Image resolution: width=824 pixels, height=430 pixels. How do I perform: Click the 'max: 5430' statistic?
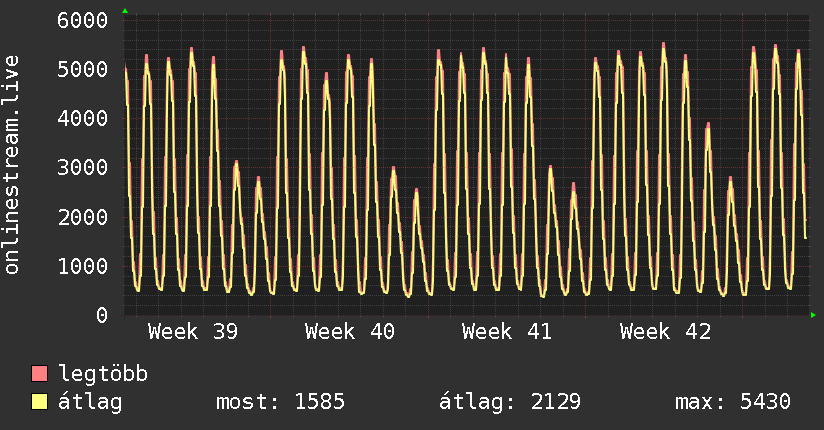[733, 402]
